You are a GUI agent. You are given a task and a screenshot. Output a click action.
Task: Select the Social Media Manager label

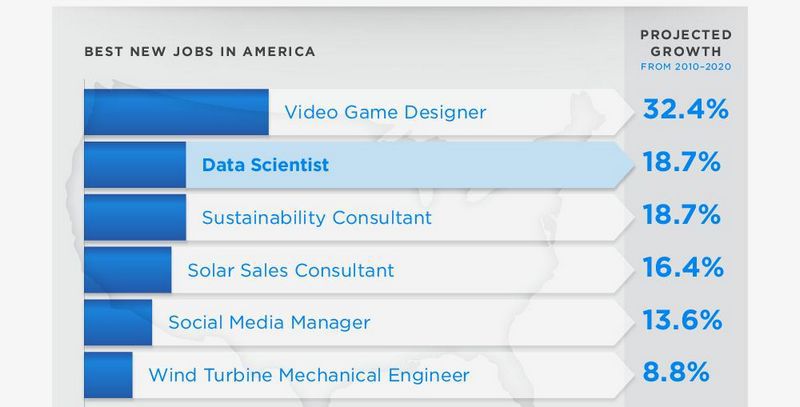pyautogui.click(x=269, y=323)
